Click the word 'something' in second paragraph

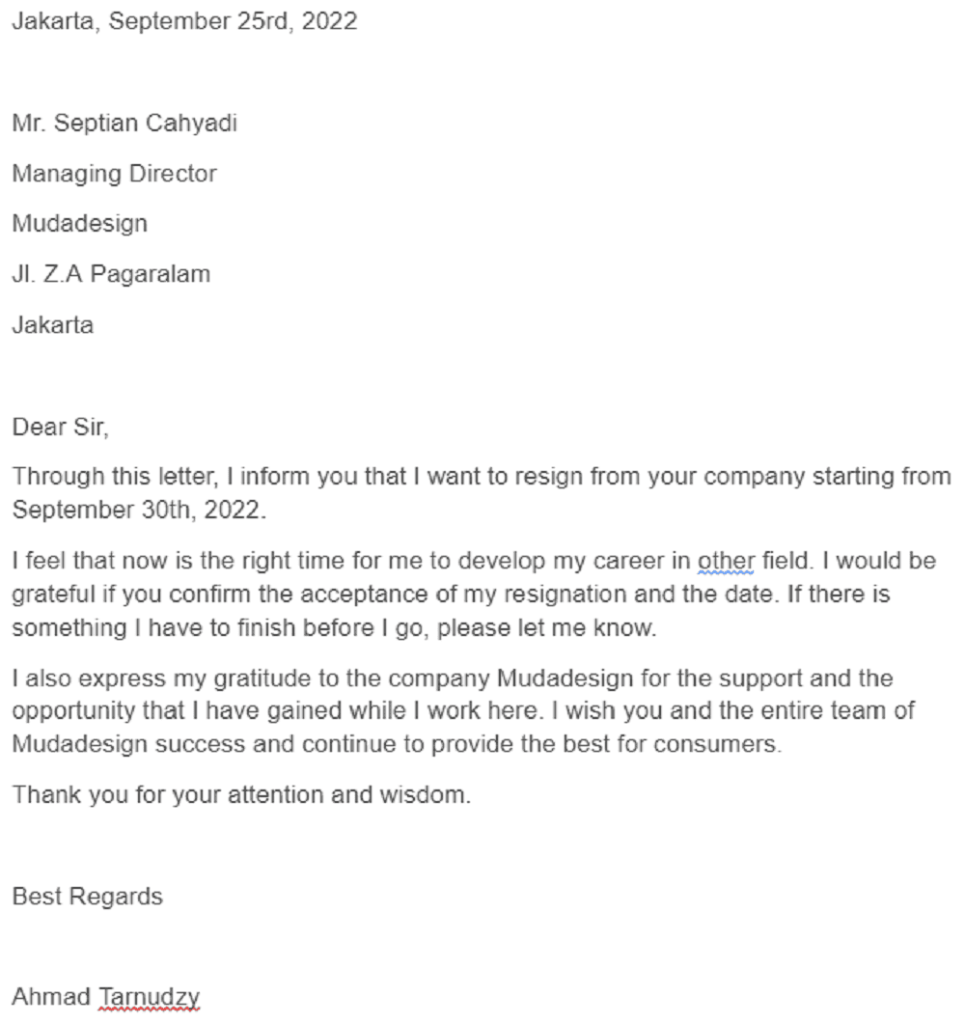69,628
